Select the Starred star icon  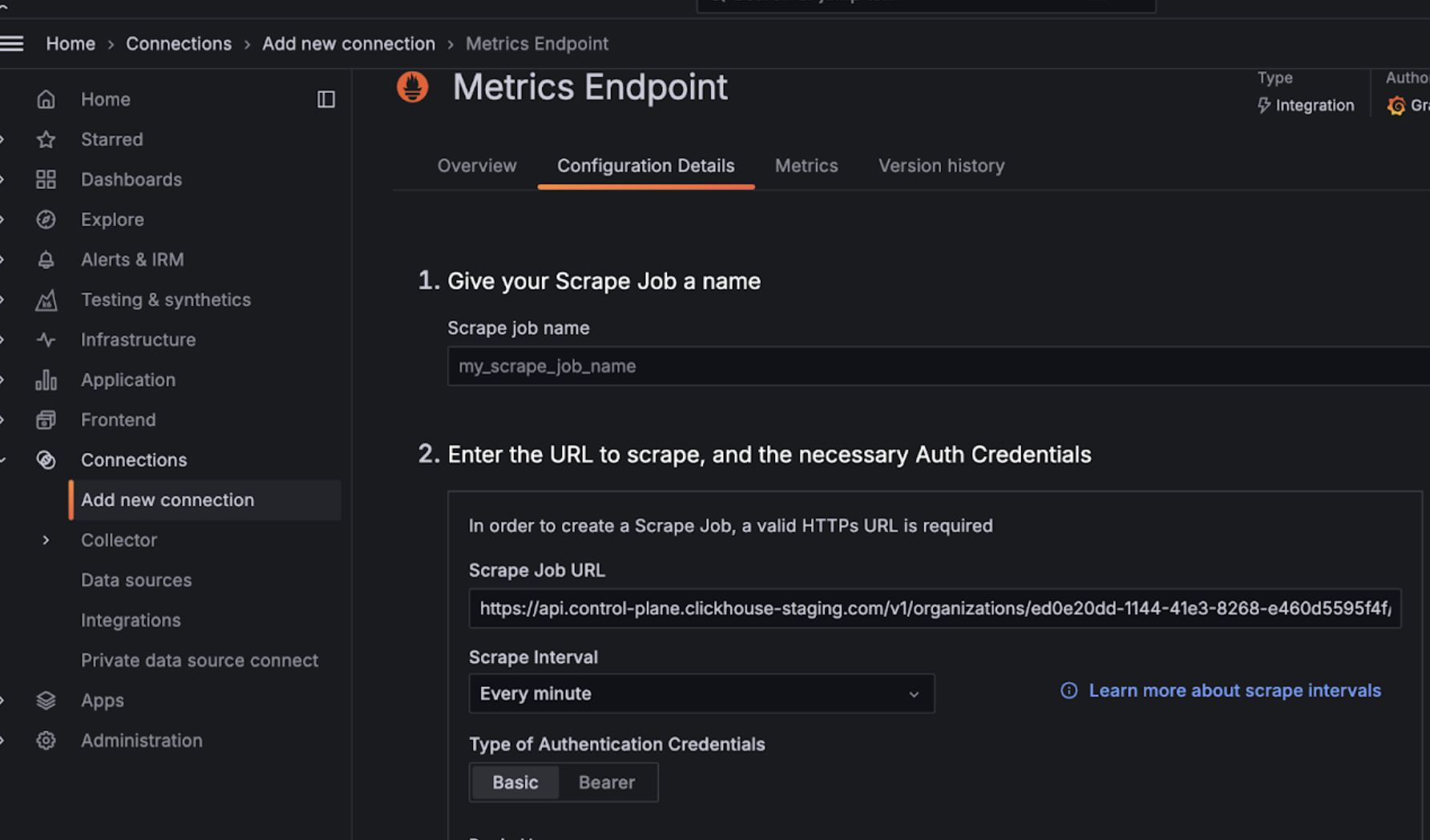[x=46, y=139]
